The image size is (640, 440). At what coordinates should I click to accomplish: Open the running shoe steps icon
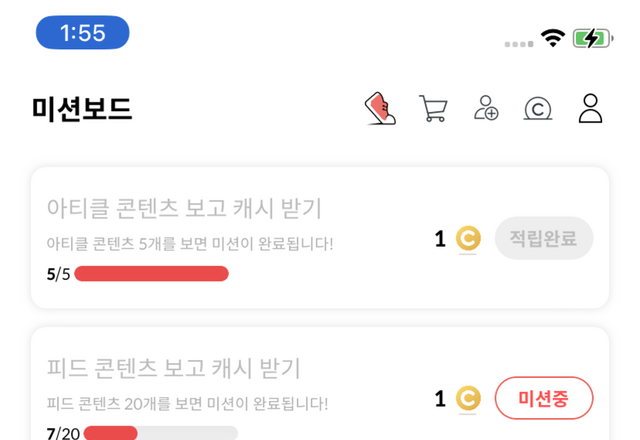point(380,108)
